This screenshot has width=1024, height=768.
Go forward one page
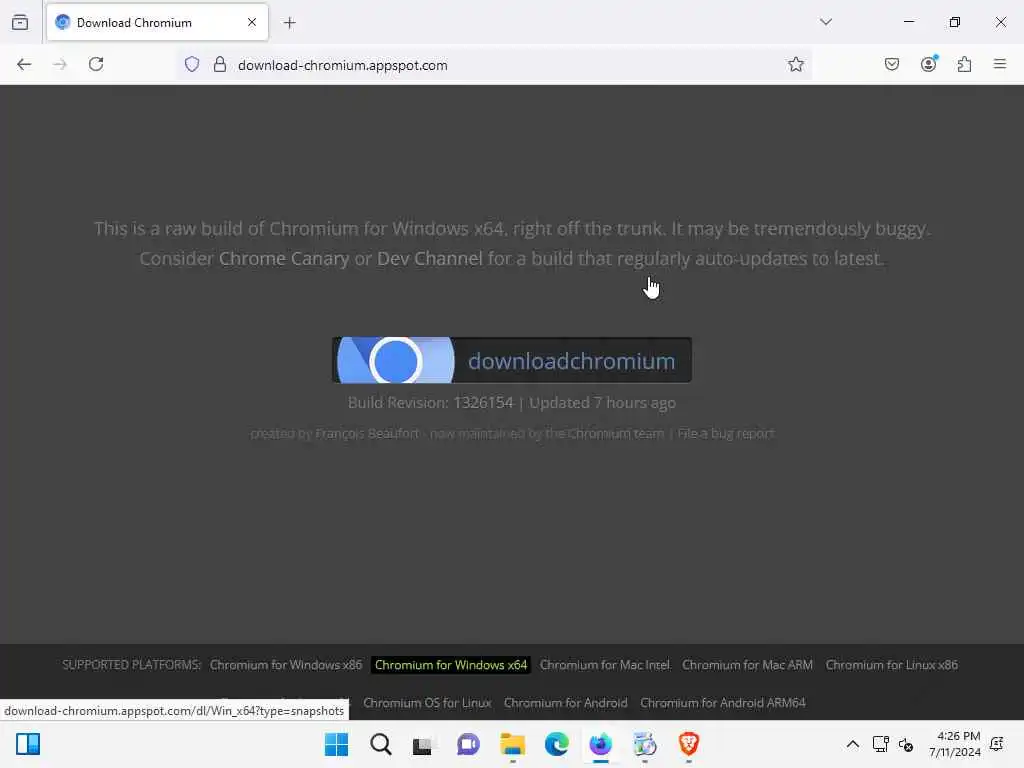60,64
